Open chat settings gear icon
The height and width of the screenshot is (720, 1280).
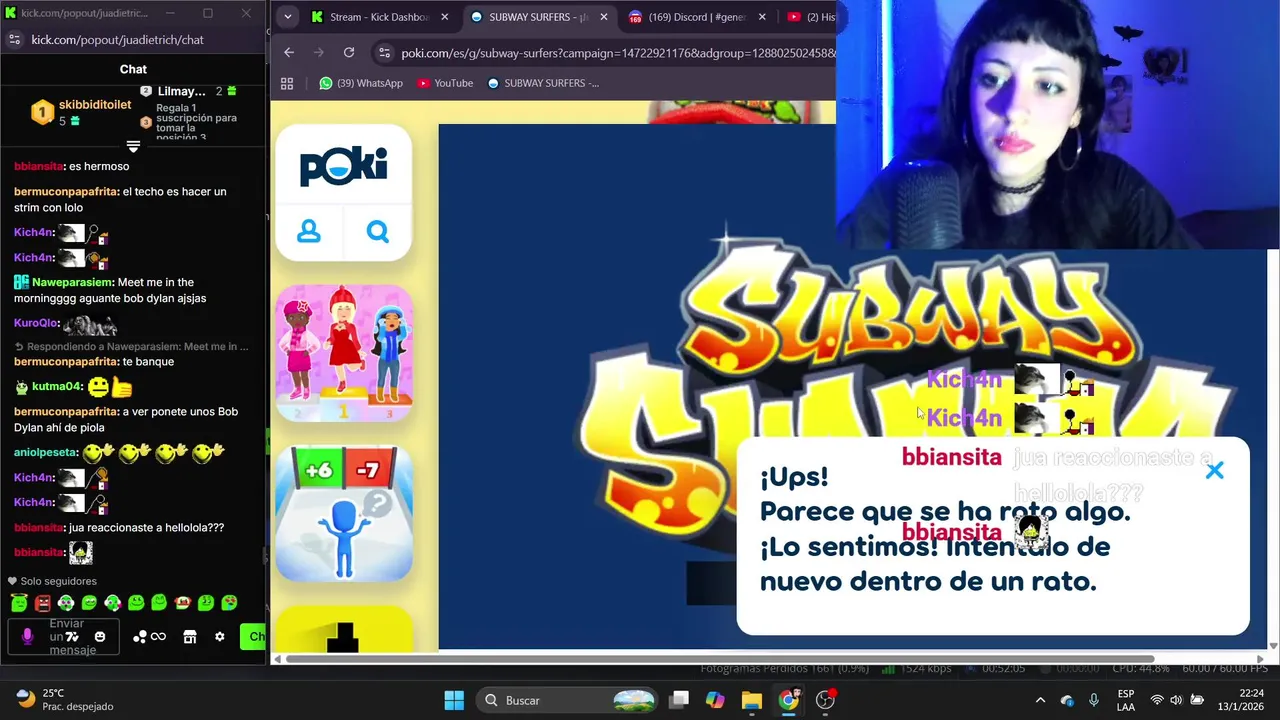click(220, 637)
